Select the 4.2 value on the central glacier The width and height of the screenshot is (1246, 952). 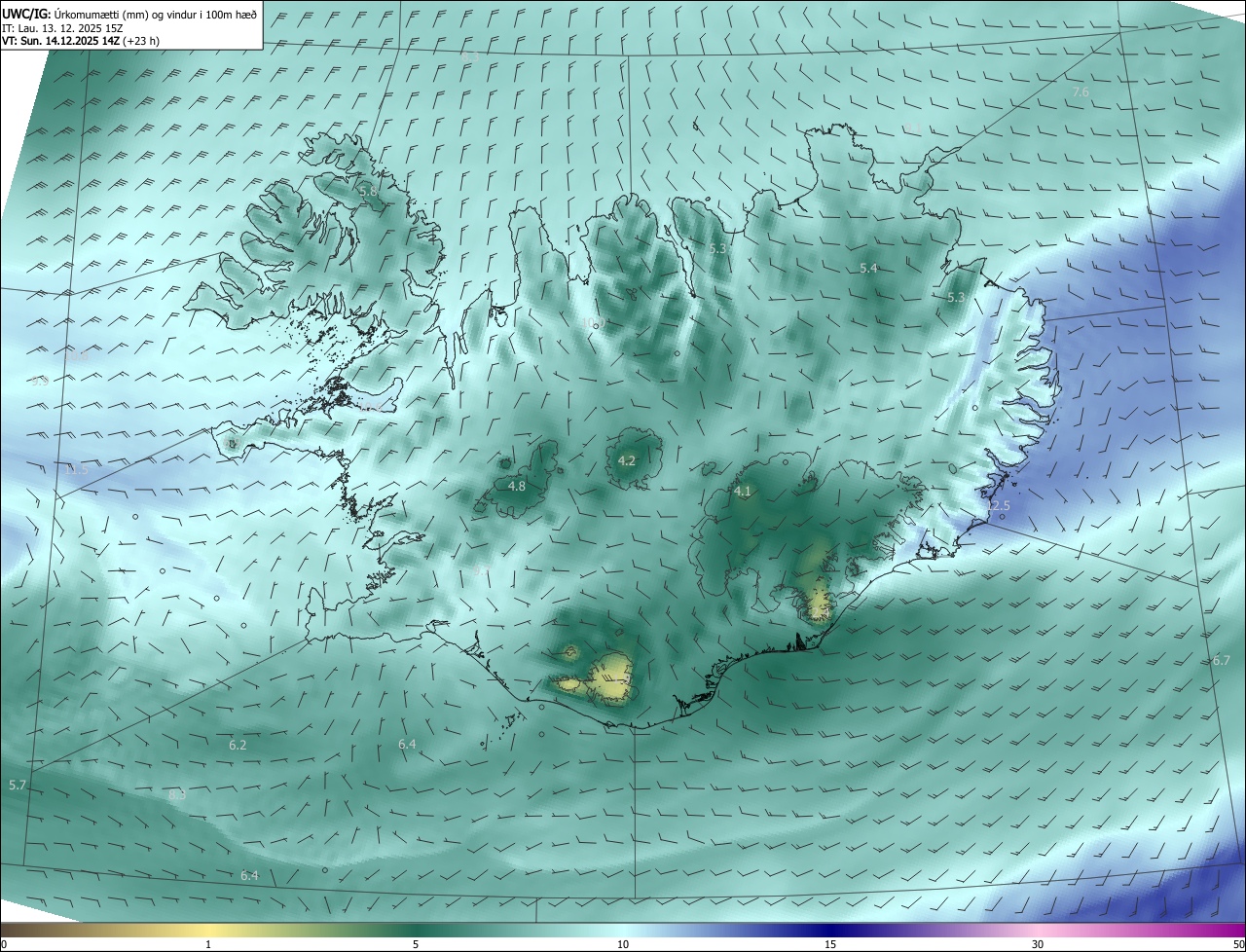[627, 460]
